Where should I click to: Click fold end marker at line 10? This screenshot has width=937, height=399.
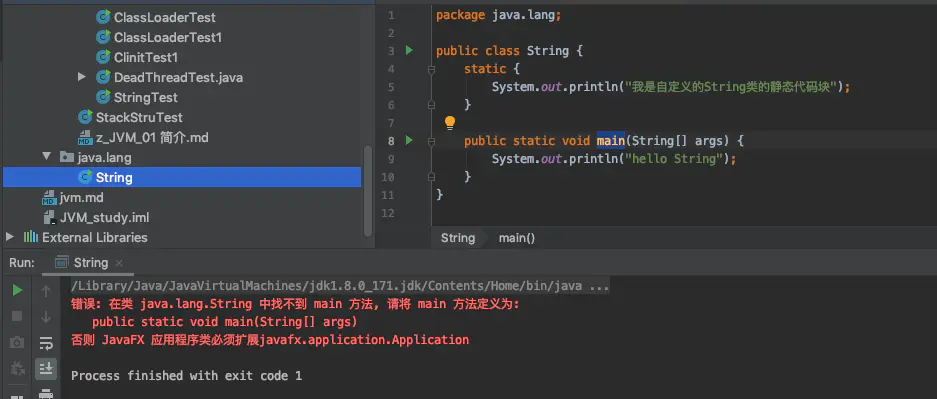431,177
